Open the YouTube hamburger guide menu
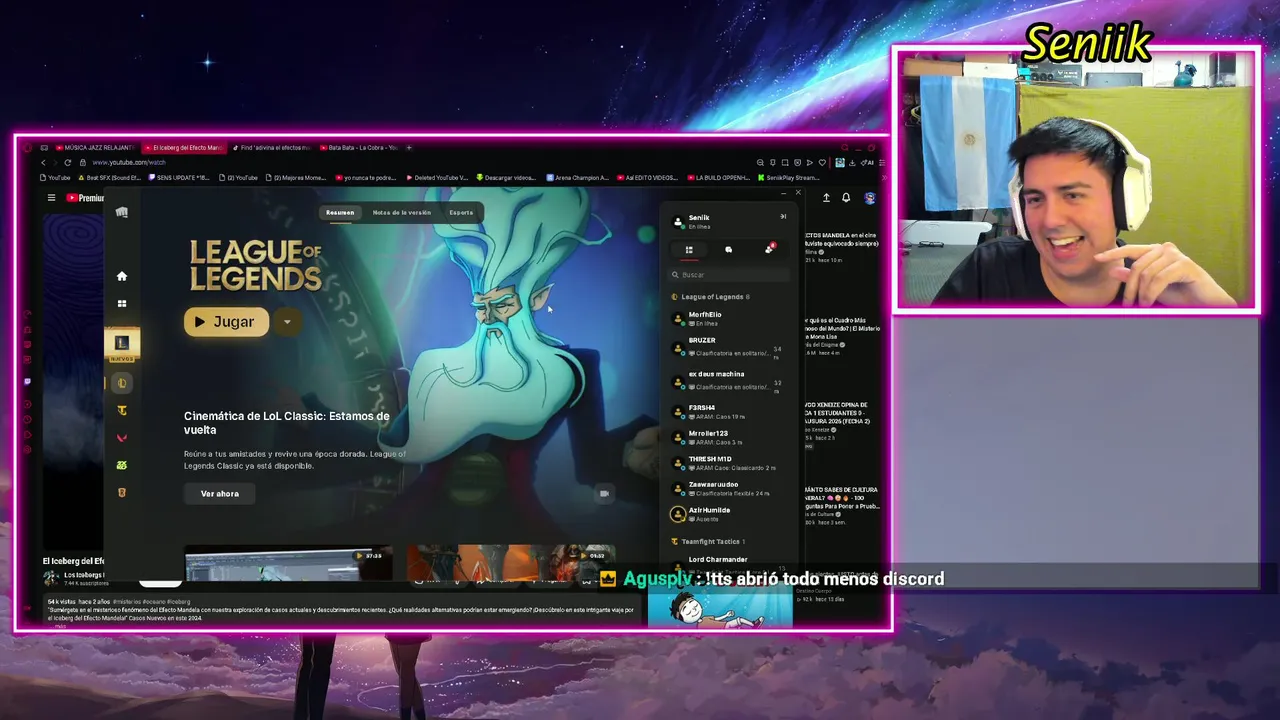1280x720 pixels. [51, 198]
